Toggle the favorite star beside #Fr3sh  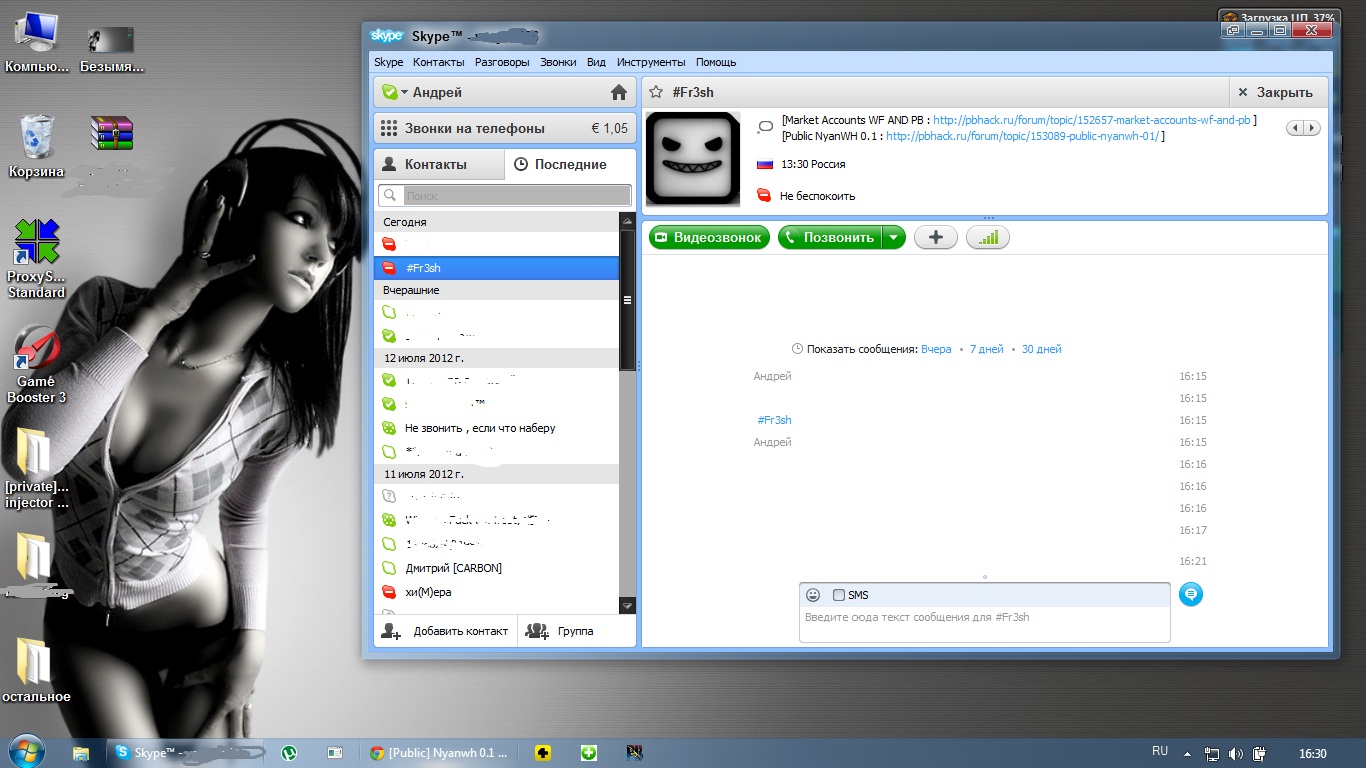[656, 92]
